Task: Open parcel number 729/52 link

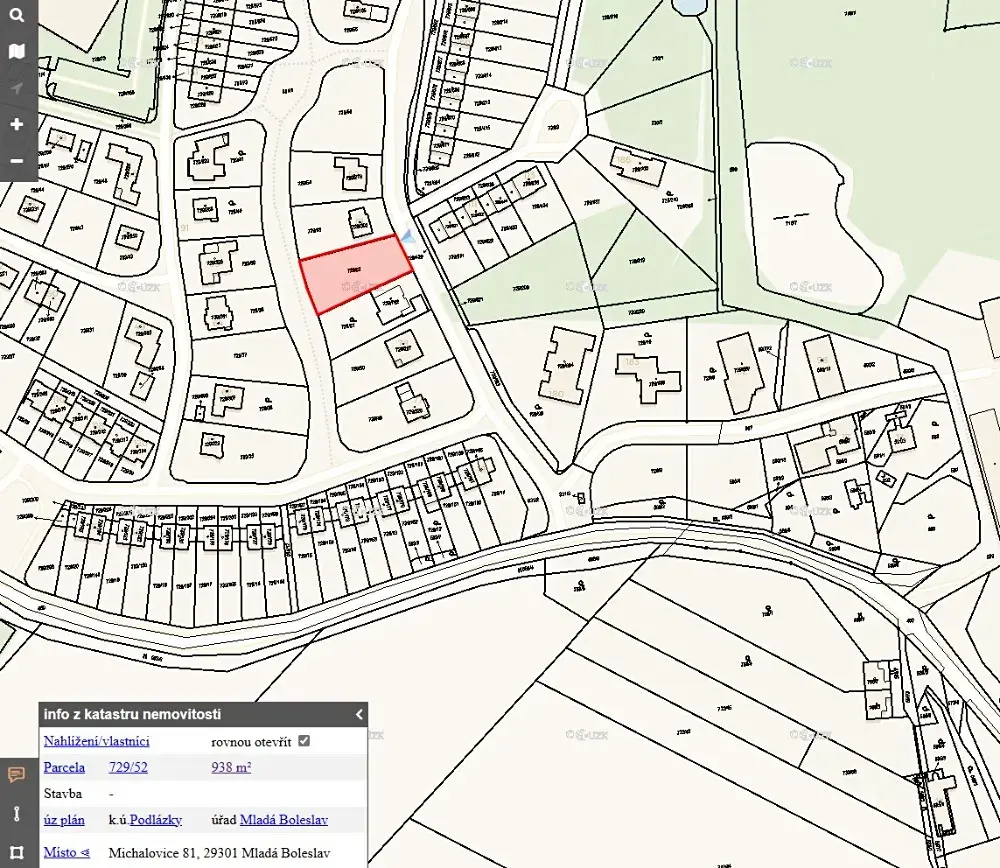Action: 128,767
